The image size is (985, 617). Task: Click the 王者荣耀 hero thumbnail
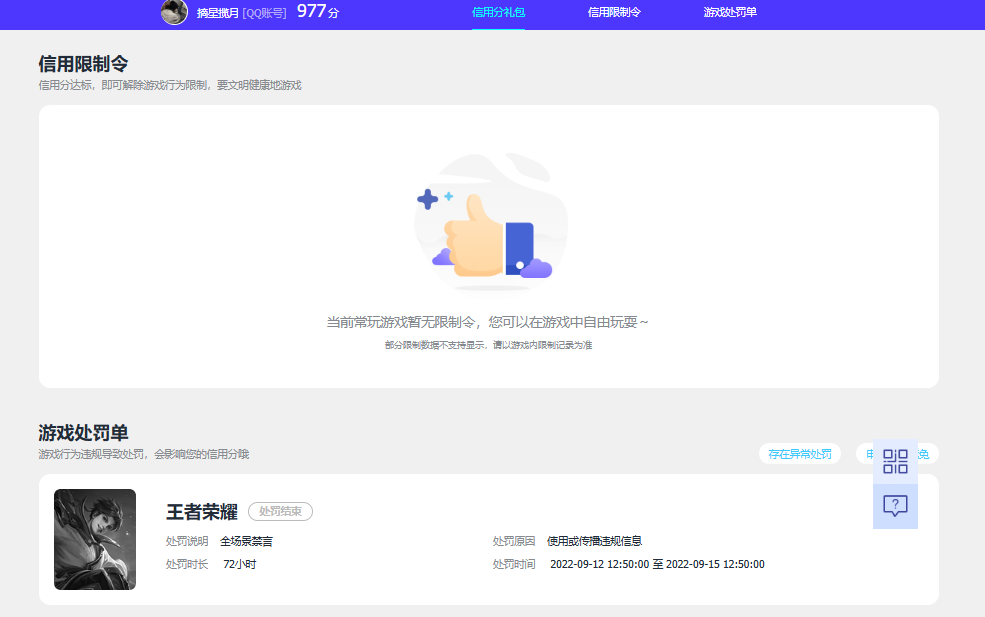click(95, 539)
